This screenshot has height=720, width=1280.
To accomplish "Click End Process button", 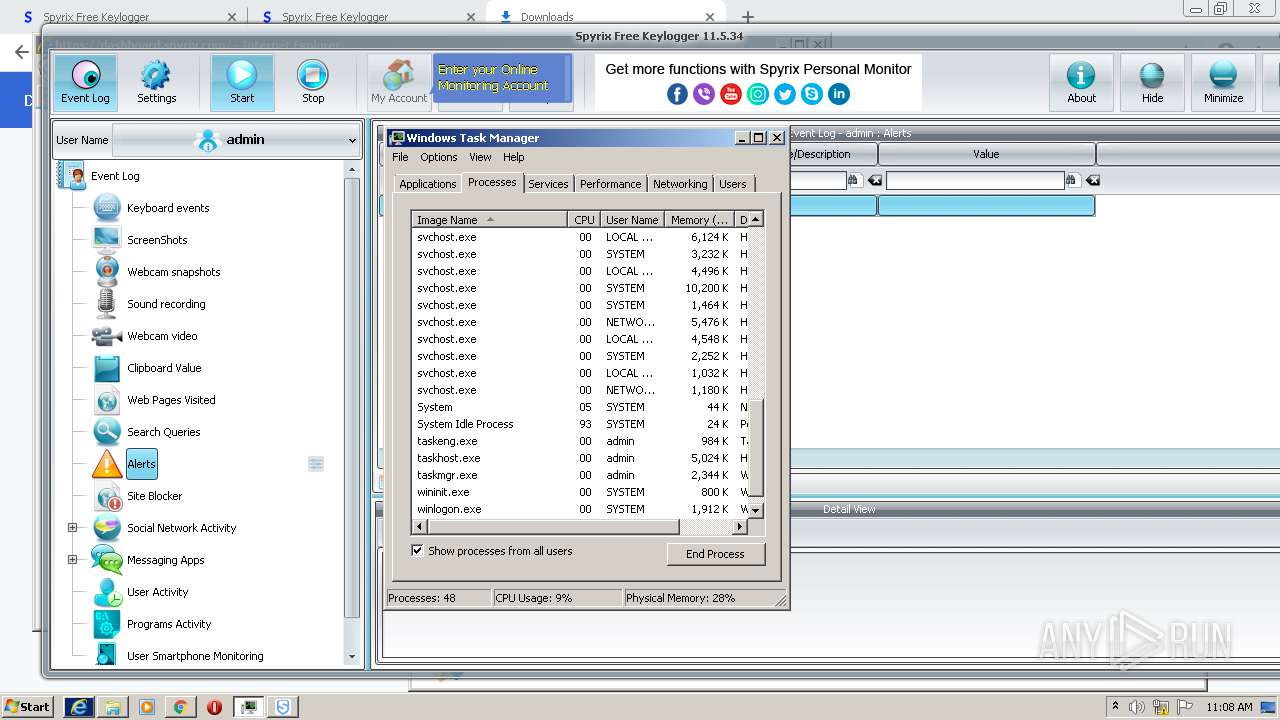I will point(715,554).
